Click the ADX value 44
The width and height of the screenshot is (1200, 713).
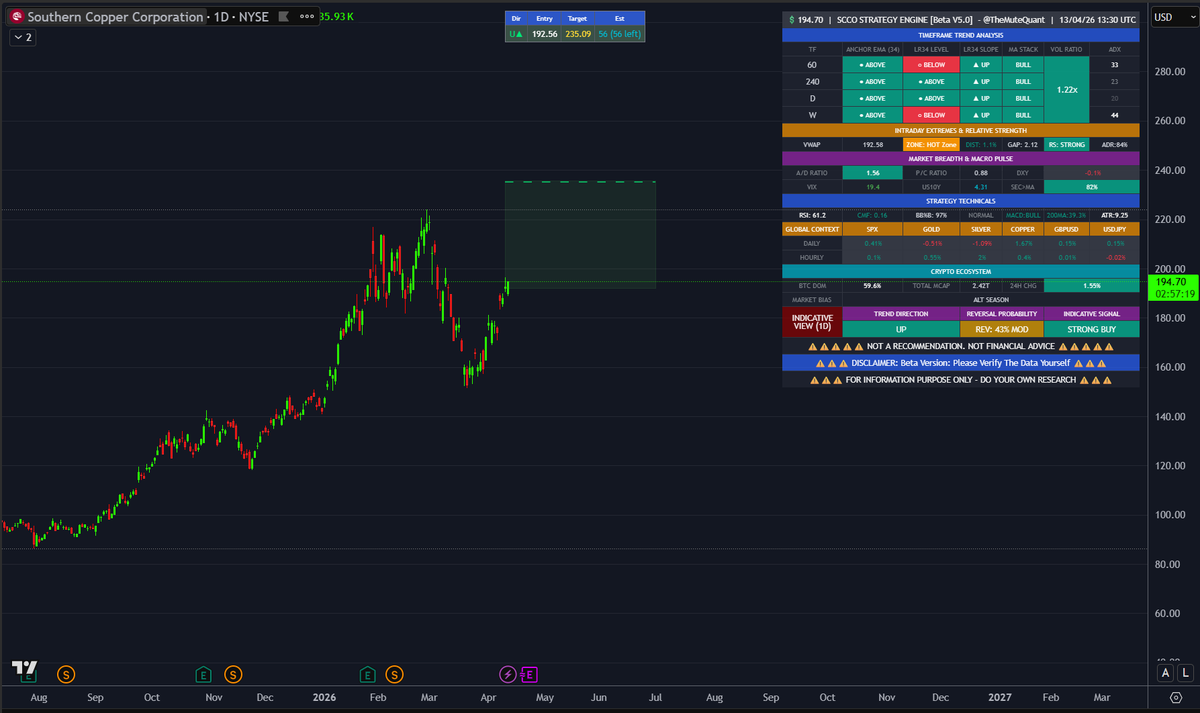coord(1115,115)
